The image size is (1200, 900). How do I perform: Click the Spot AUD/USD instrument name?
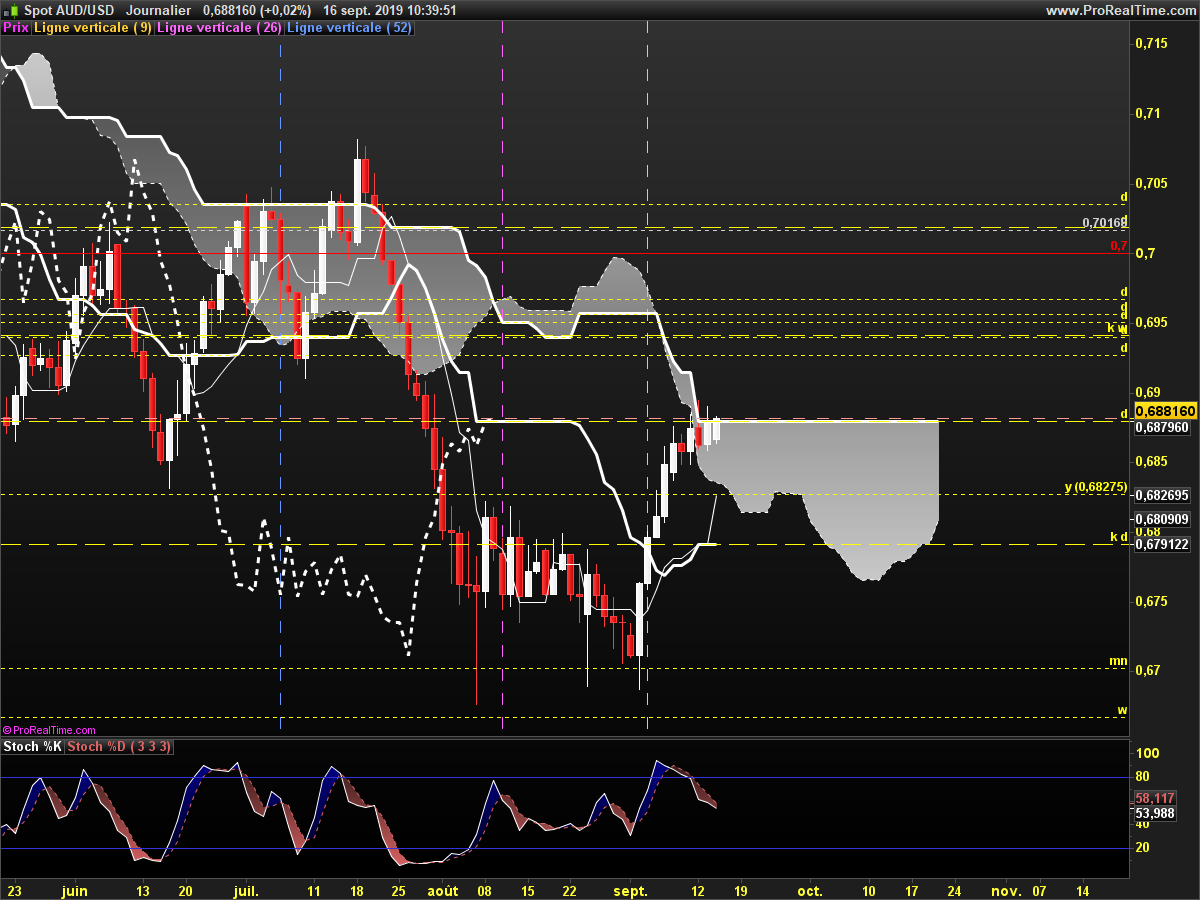click(69, 10)
